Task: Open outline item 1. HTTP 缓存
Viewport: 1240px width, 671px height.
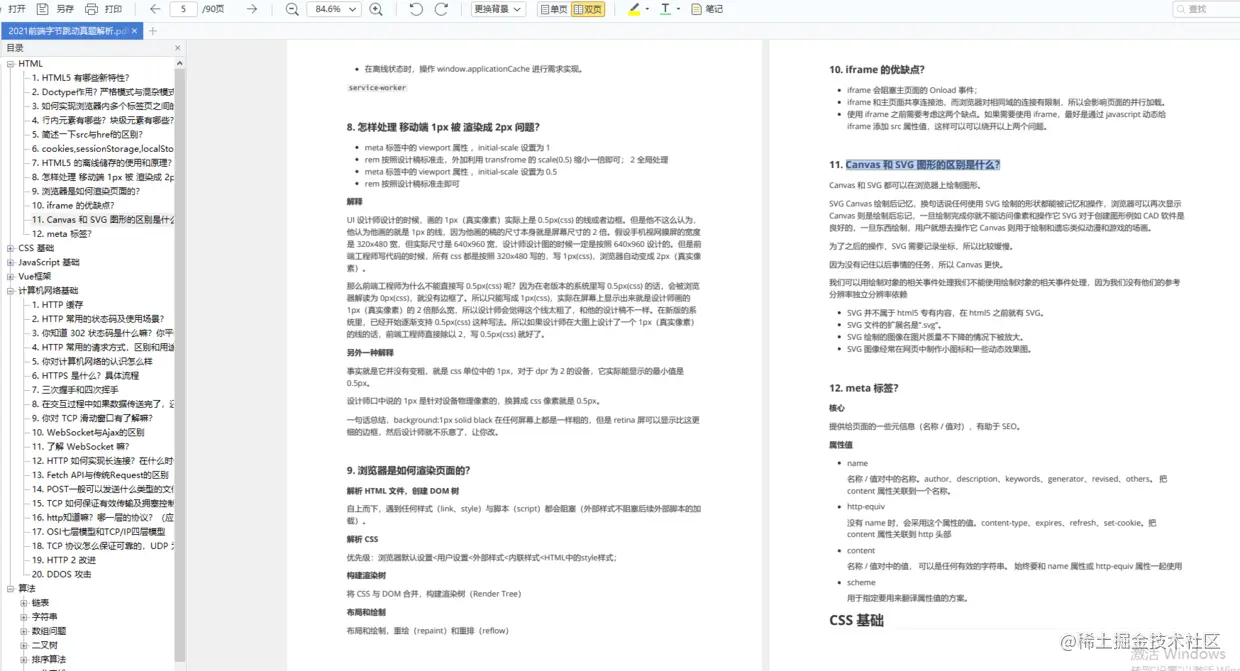Action: (58, 304)
